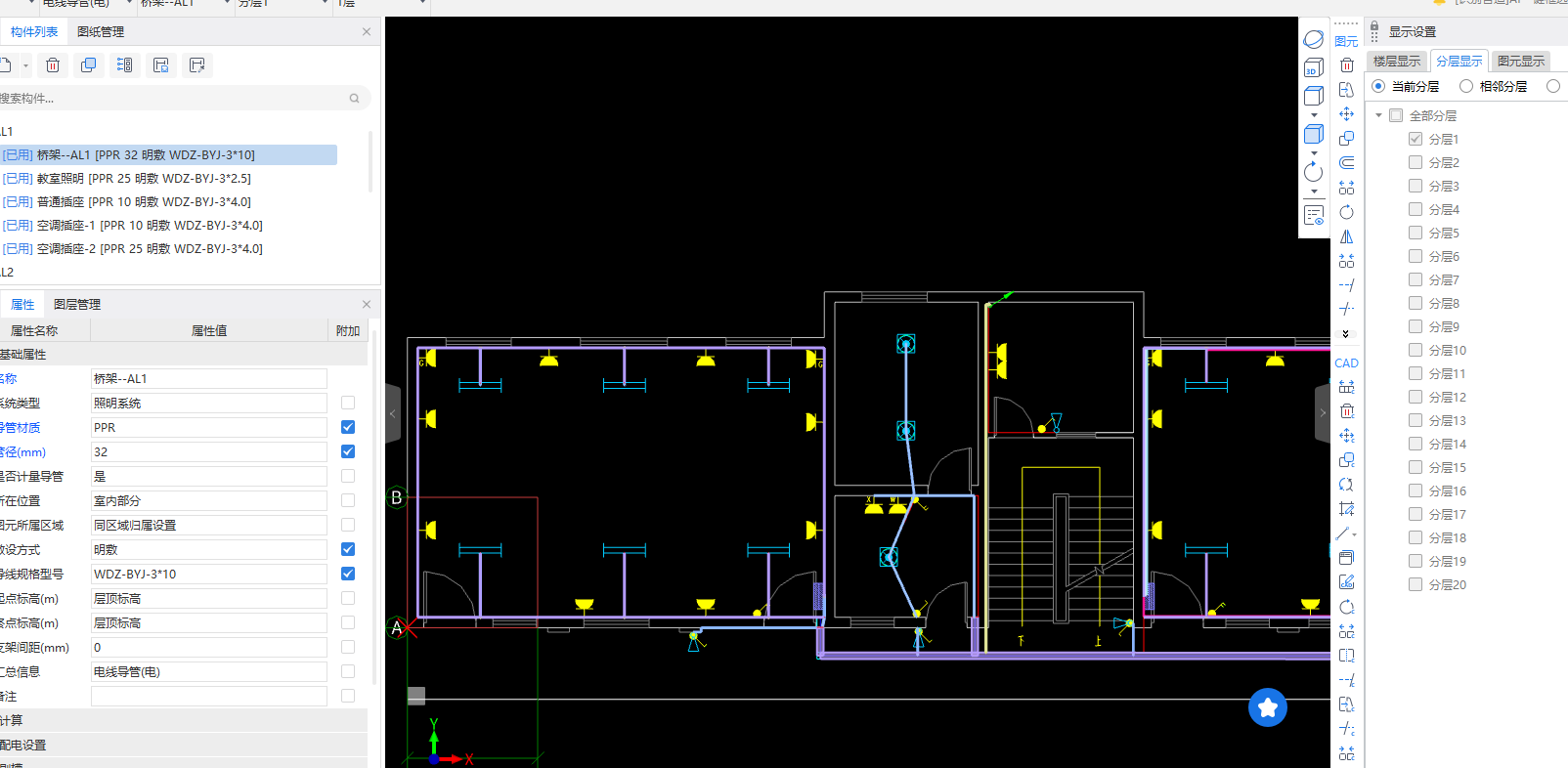This screenshot has height=768, width=1568.
Task: Click the delete component trash icon
Action: (53, 65)
